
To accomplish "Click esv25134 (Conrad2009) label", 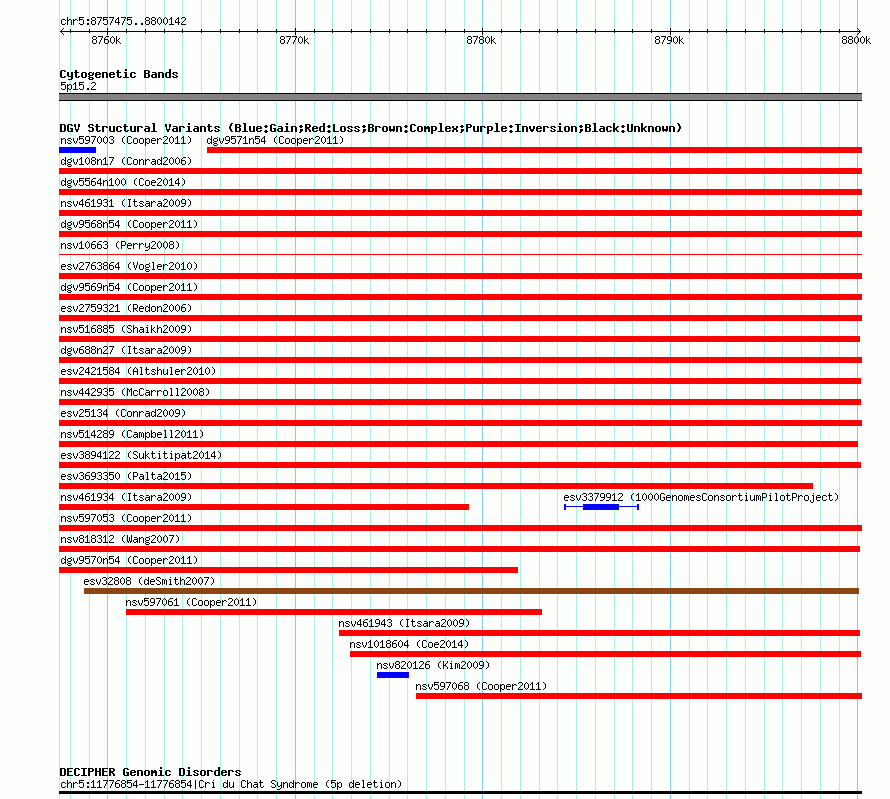I will click(123, 413).
